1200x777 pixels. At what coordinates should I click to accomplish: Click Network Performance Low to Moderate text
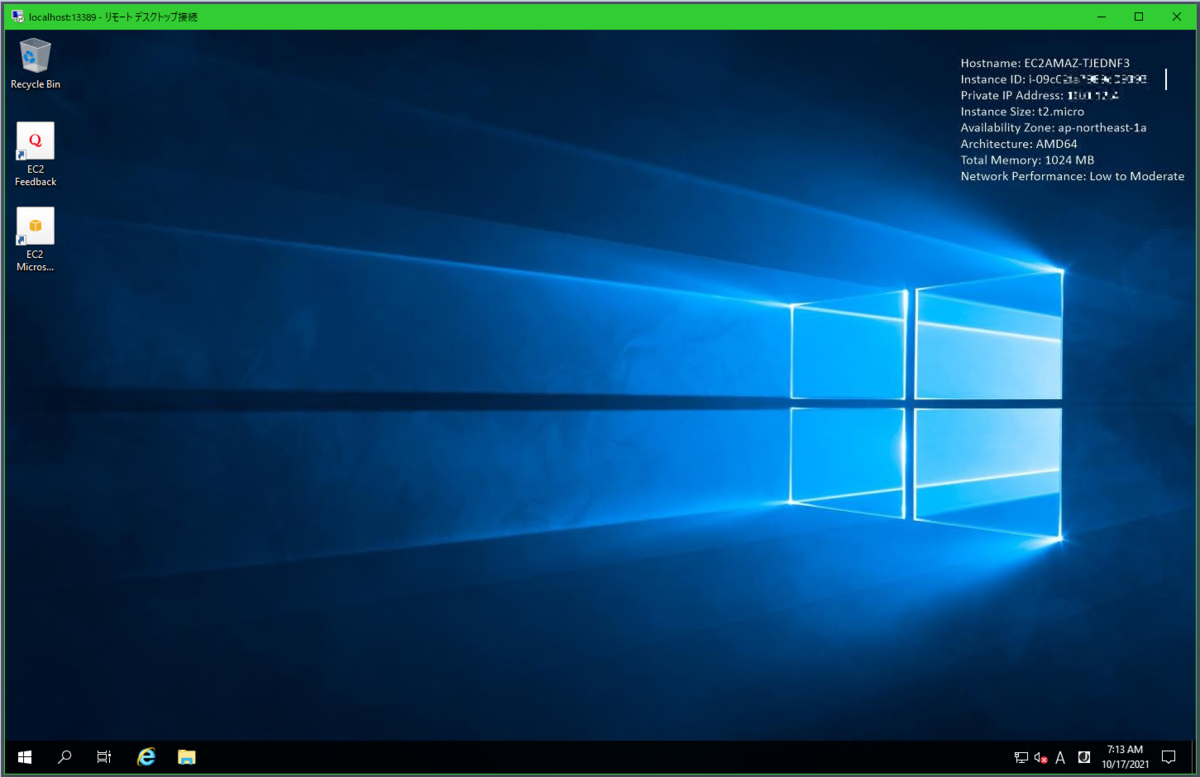(1072, 176)
